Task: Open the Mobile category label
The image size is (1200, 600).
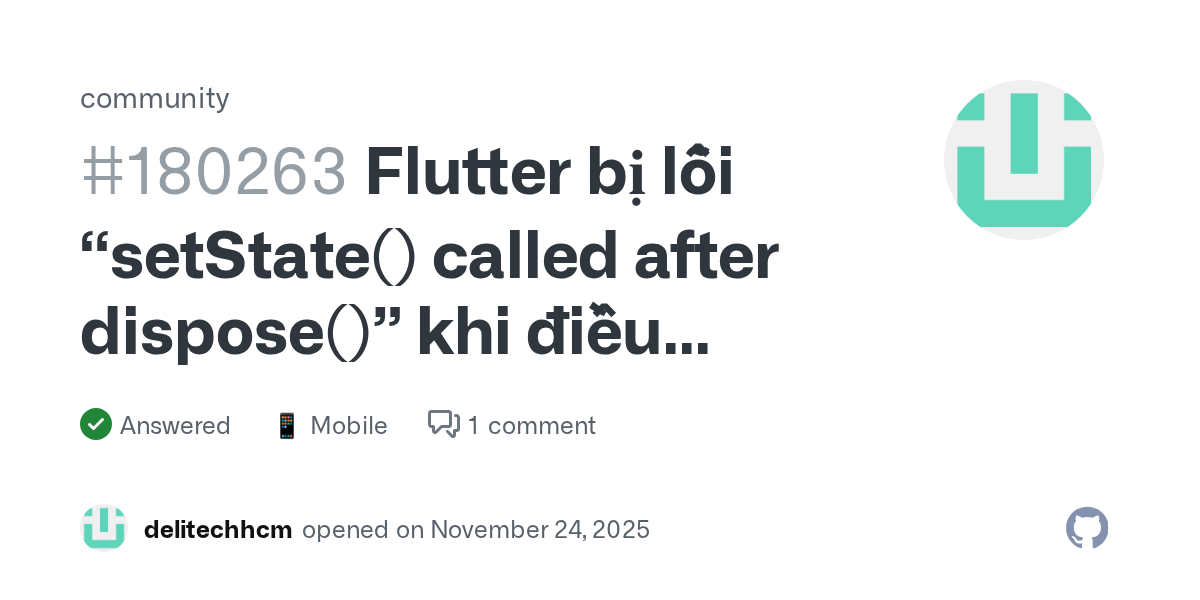Action: click(349, 426)
